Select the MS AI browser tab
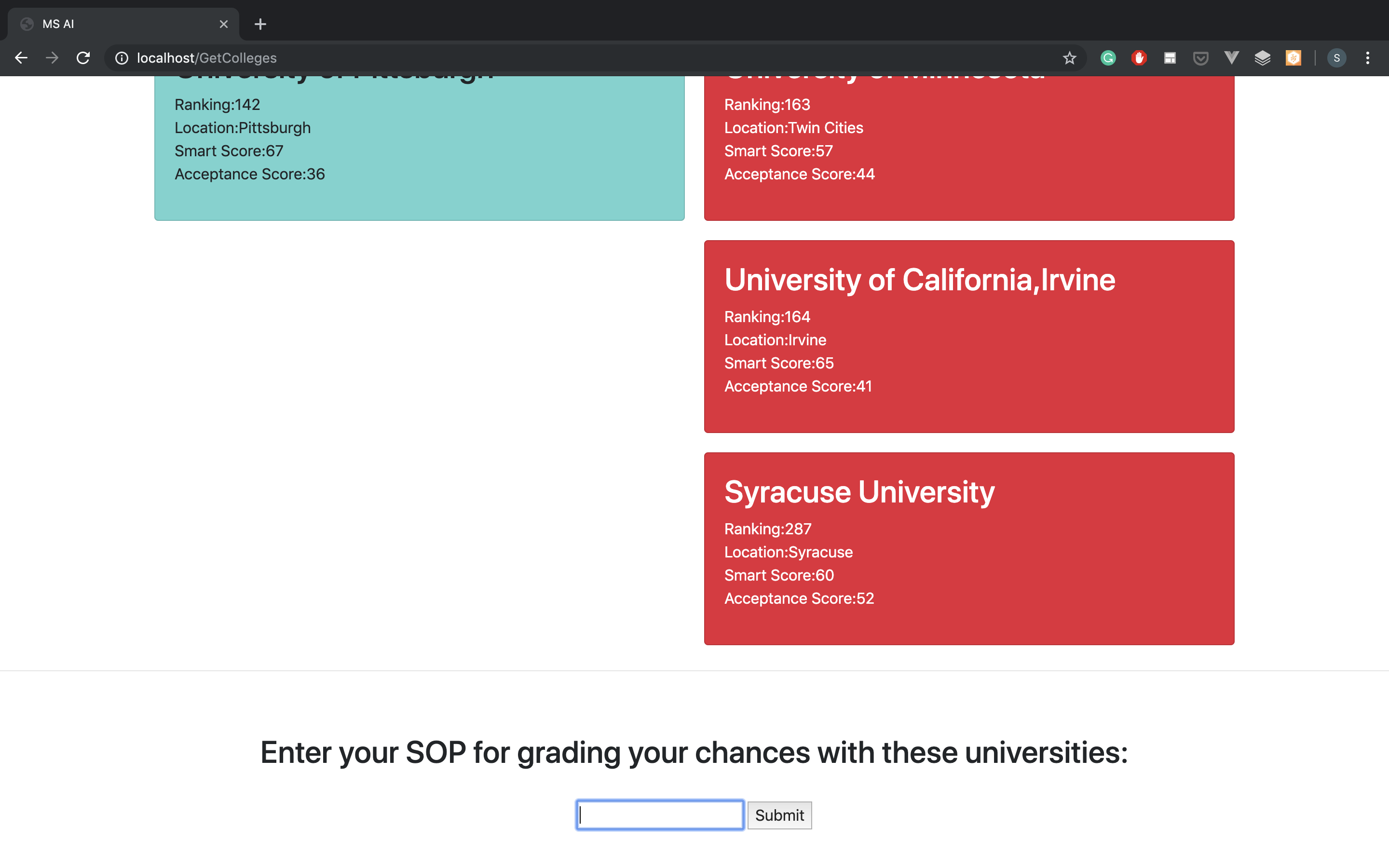The width and height of the screenshot is (1389, 868). [x=115, y=24]
